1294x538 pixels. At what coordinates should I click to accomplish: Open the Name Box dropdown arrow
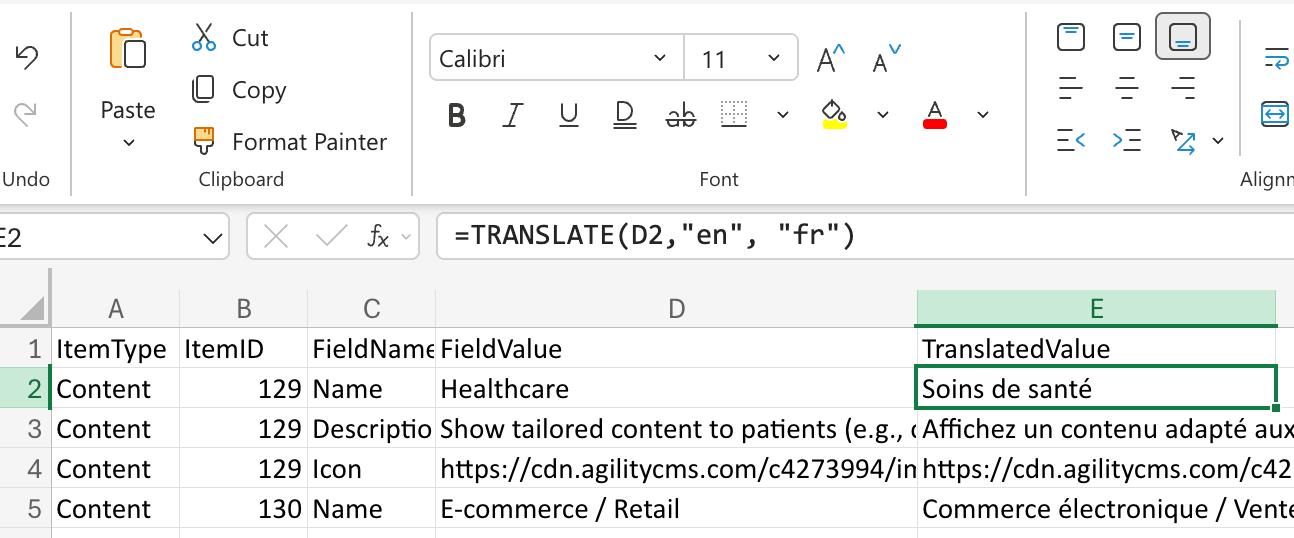(213, 238)
